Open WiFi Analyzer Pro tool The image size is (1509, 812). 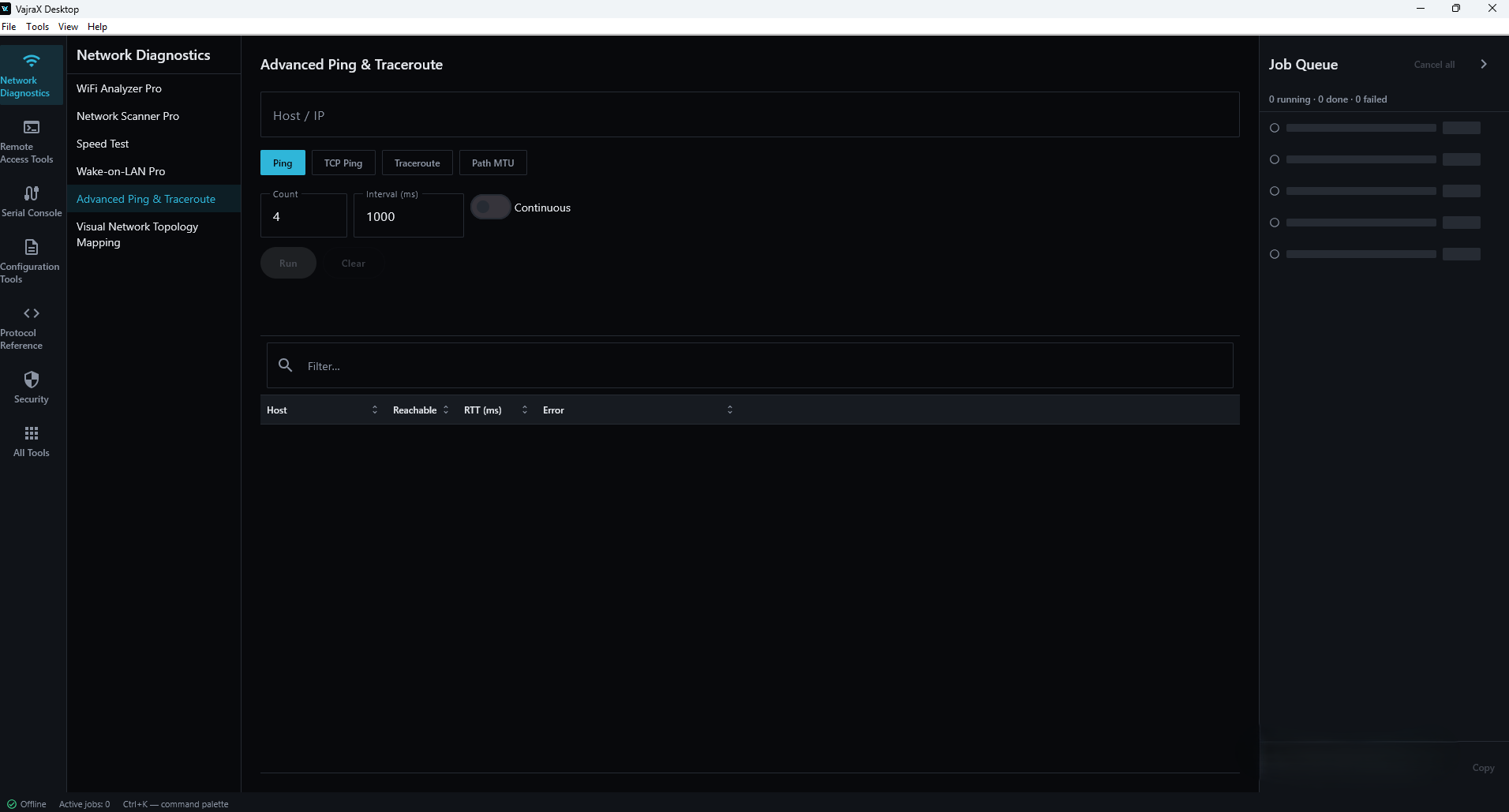click(154, 88)
